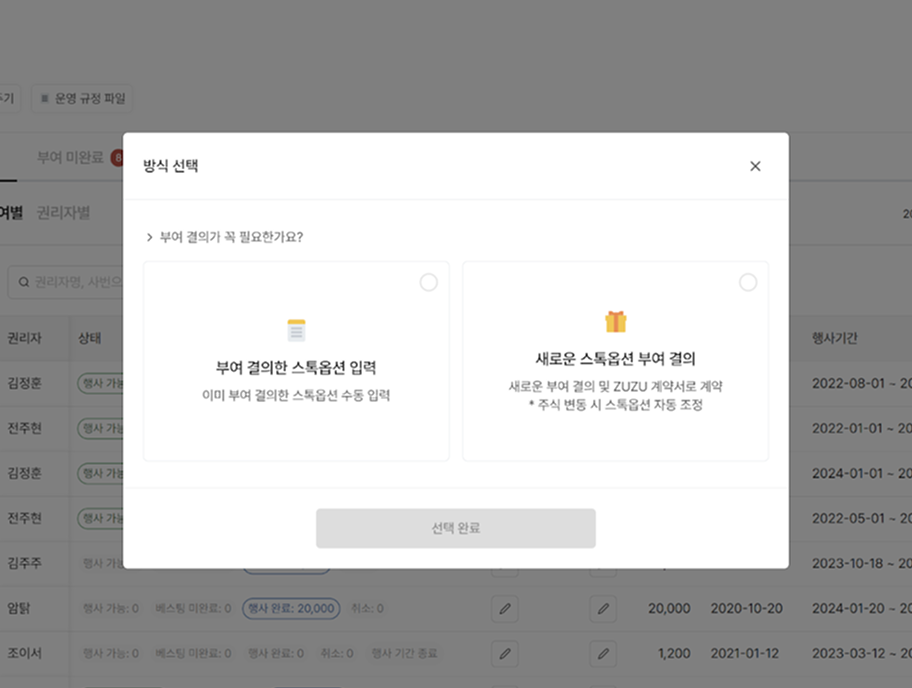Click the 선택 완료 confirm button

point(455,528)
